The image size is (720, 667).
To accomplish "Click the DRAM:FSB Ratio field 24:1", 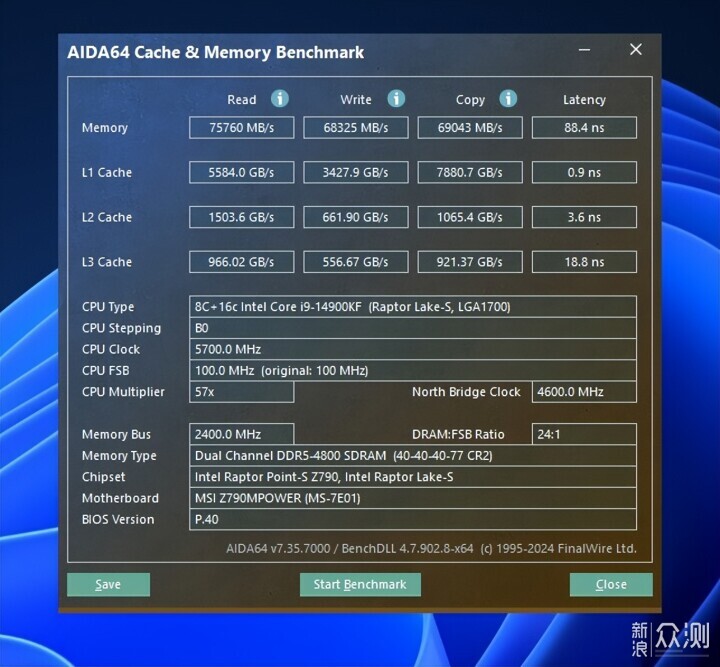I will (x=584, y=434).
